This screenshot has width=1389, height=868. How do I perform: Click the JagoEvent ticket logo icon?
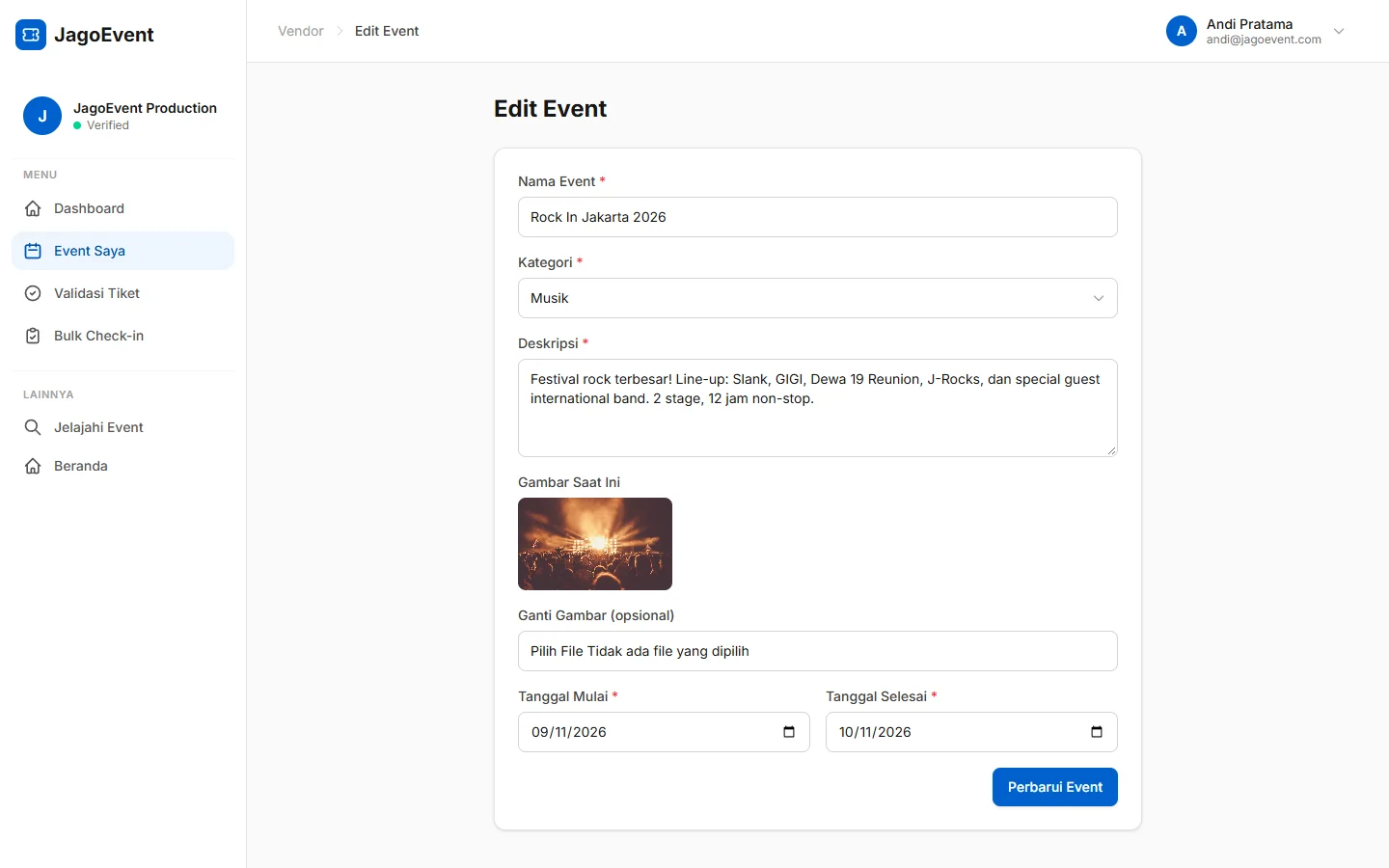click(x=31, y=35)
